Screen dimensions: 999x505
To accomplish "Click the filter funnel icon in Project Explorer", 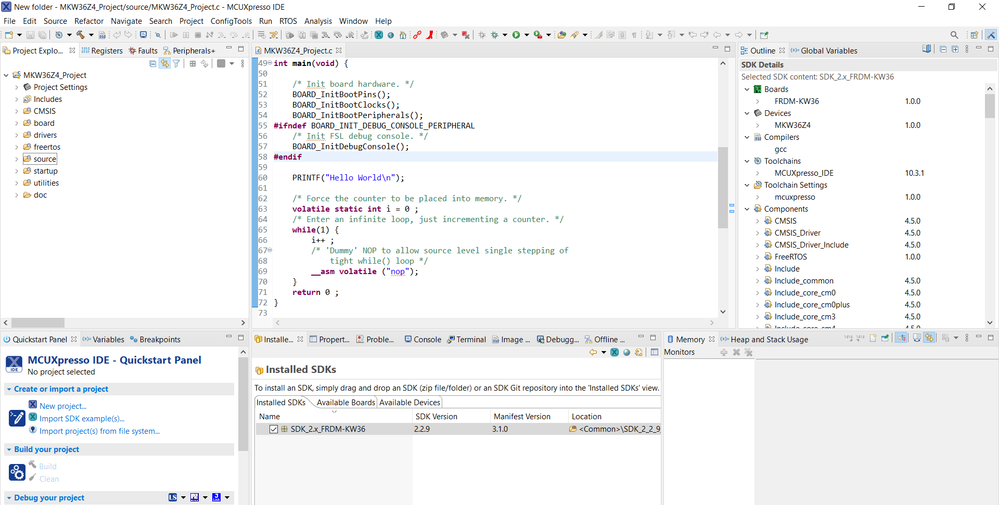I will click(x=177, y=64).
